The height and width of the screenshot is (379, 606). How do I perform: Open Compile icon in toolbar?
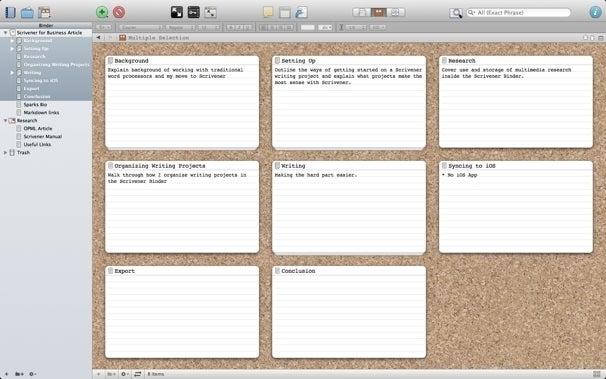point(301,12)
